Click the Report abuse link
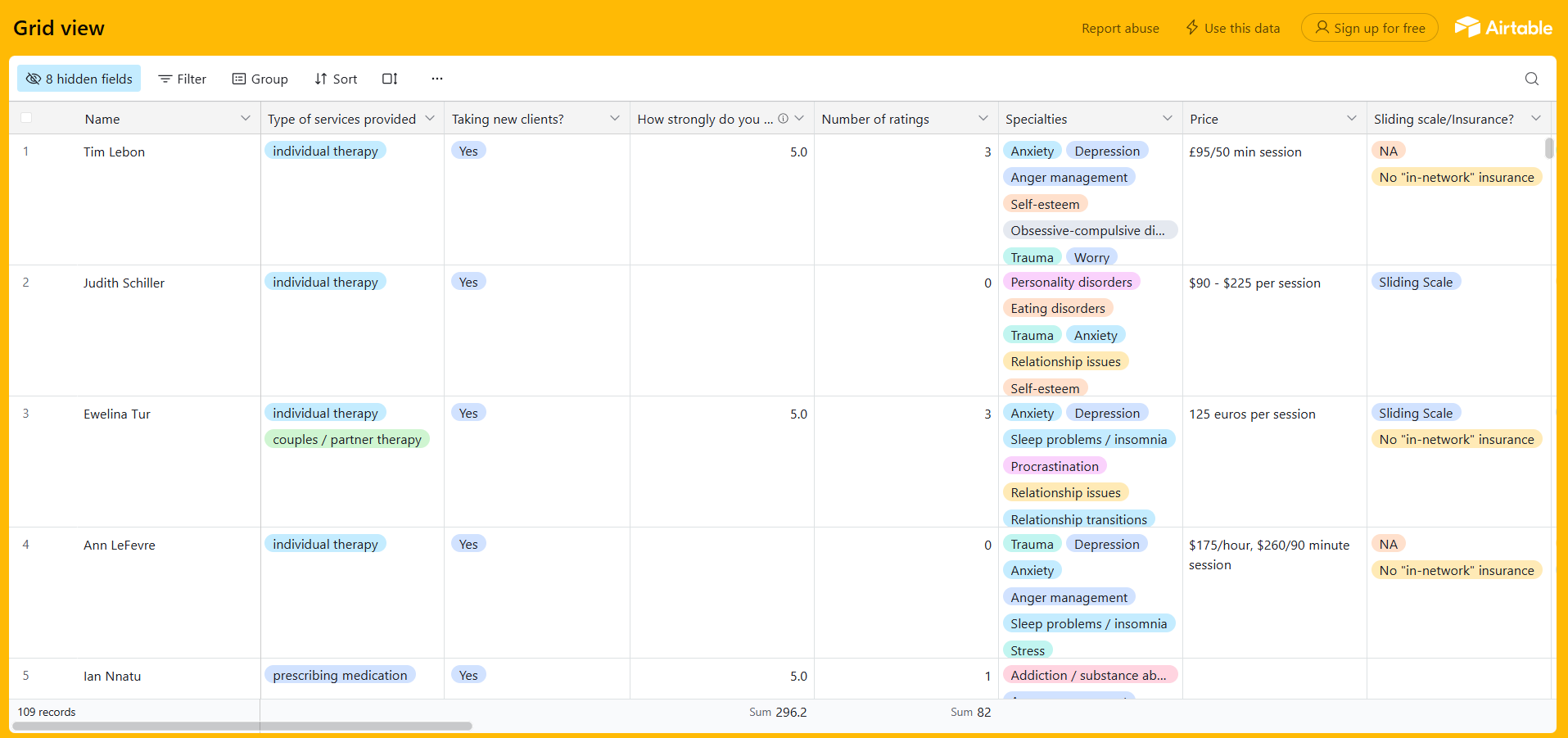Image resolution: width=1568 pixels, height=738 pixels. tap(1120, 29)
